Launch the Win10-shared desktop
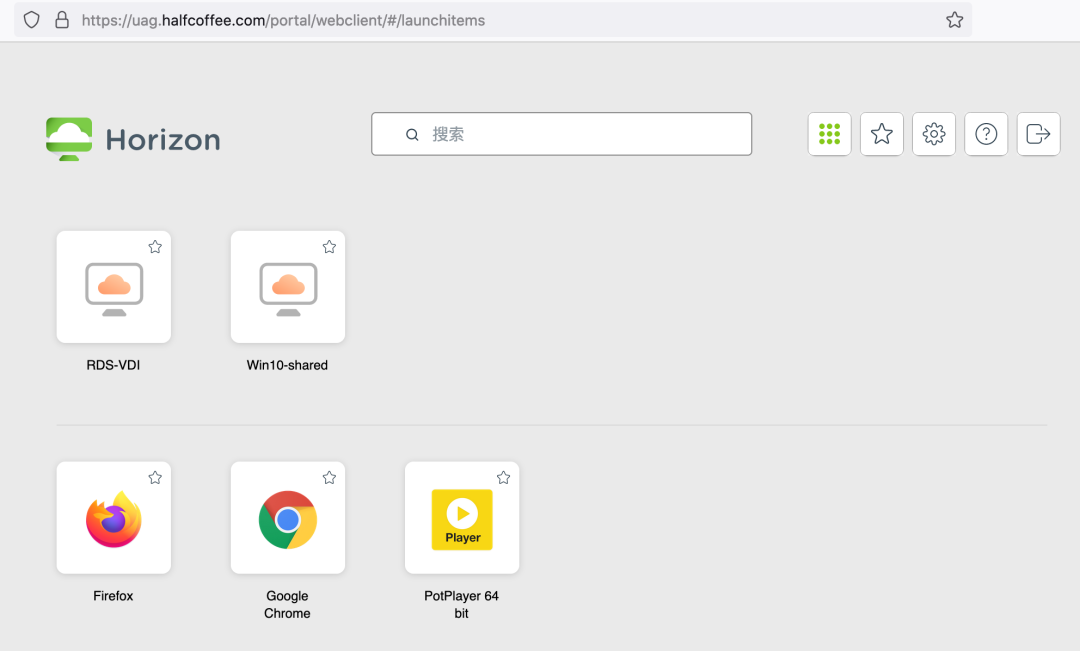Screen dimensions: 1080x651 (x=288, y=287)
